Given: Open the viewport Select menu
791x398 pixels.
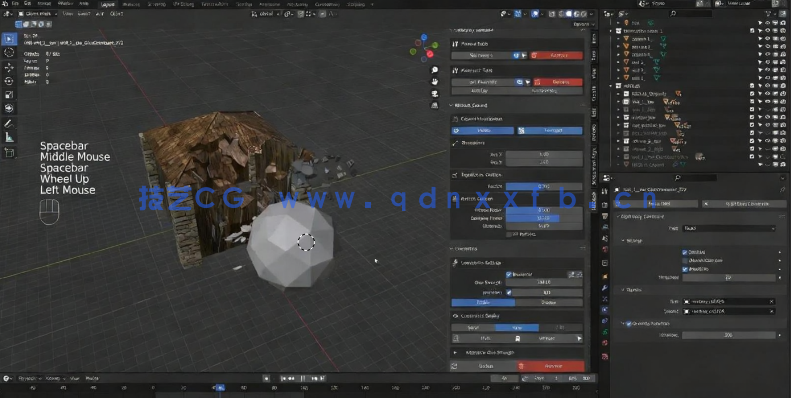Looking at the screenshot, I should point(84,14).
